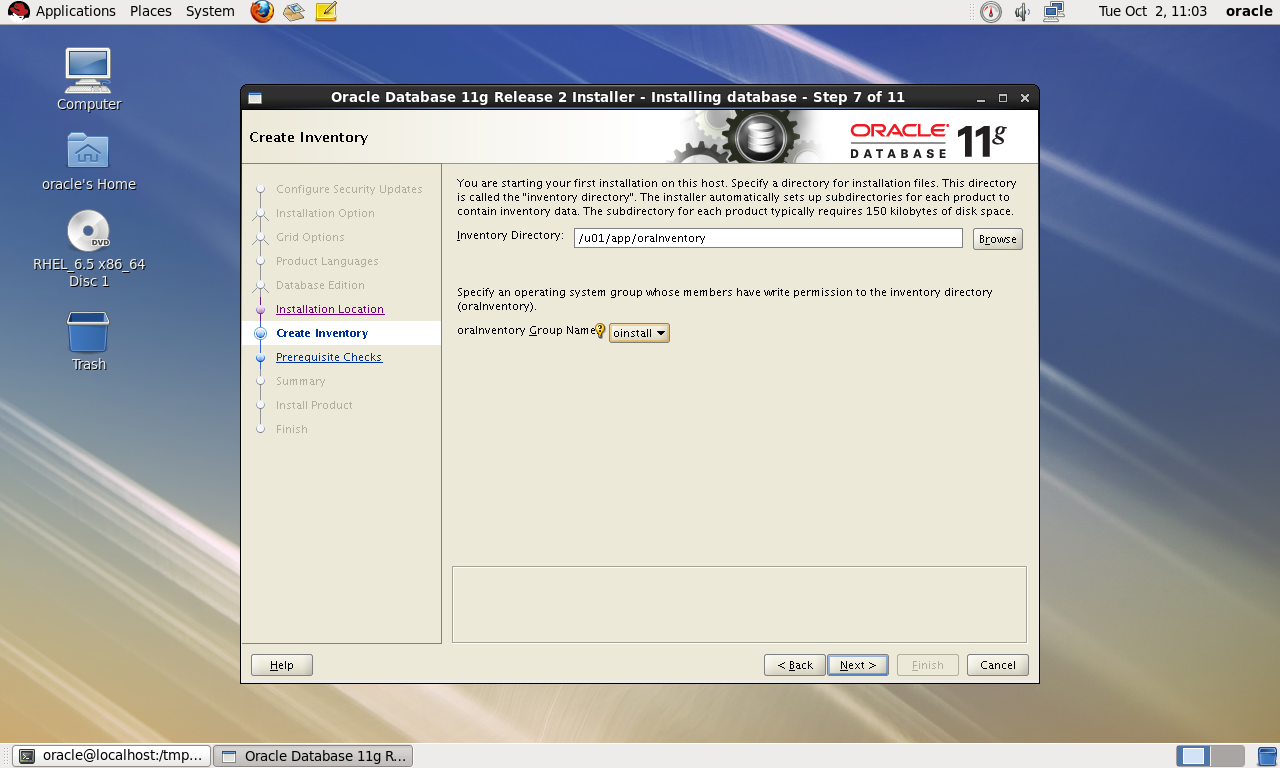Viewport: 1280px width, 768px height.
Task: Launch Firefox from the top panel
Action: point(262,11)
